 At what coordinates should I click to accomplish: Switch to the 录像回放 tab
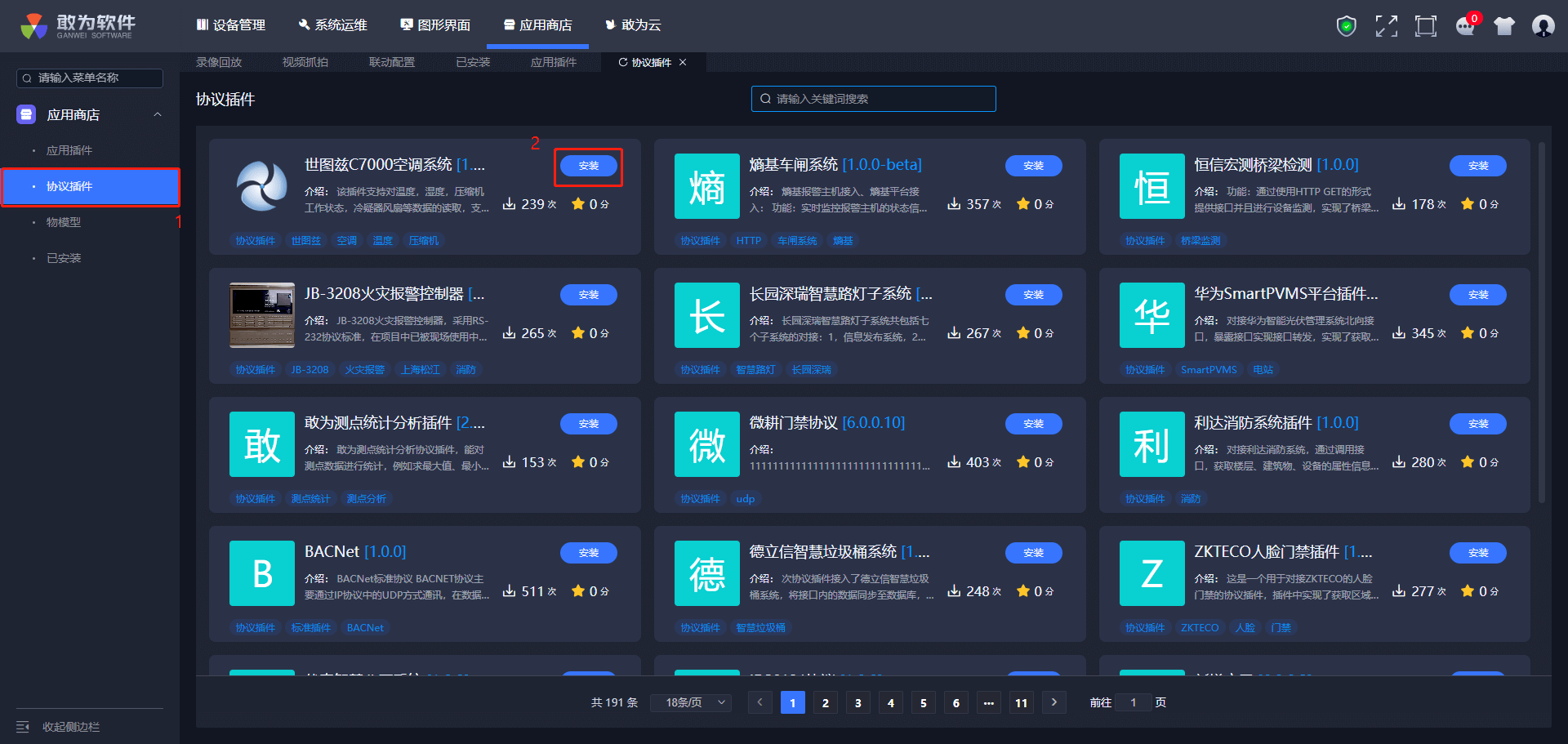pyautogui.click(x=219, y=62)
